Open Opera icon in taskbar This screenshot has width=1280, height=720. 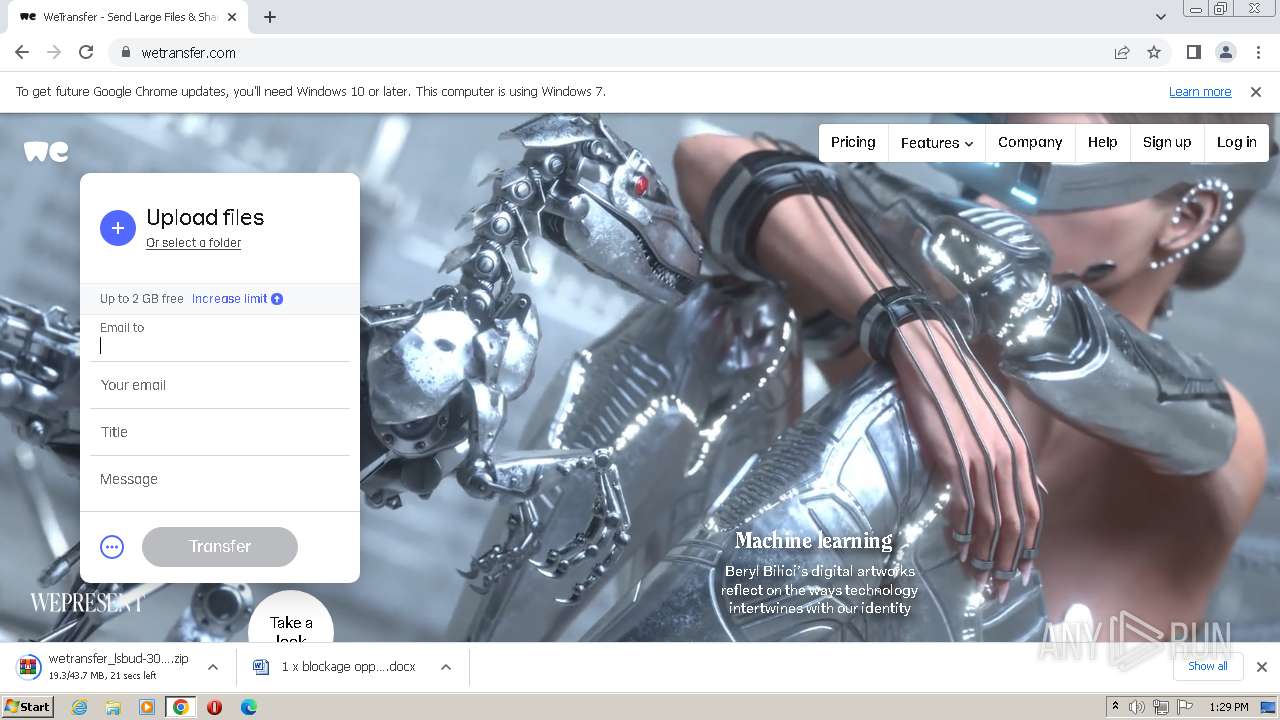[x=214, y=707]
